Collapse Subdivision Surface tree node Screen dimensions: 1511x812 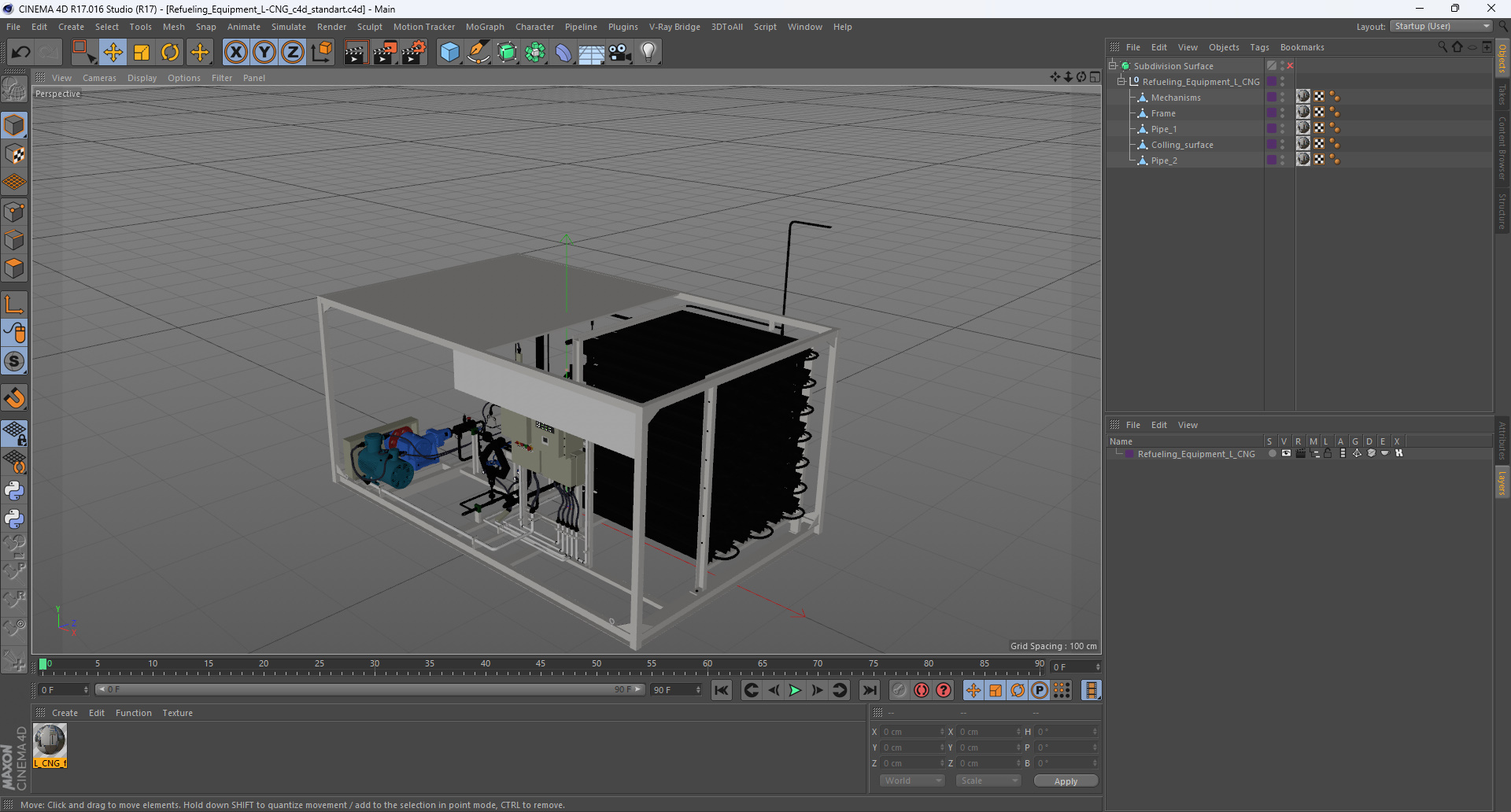(x=1113, y=66)
